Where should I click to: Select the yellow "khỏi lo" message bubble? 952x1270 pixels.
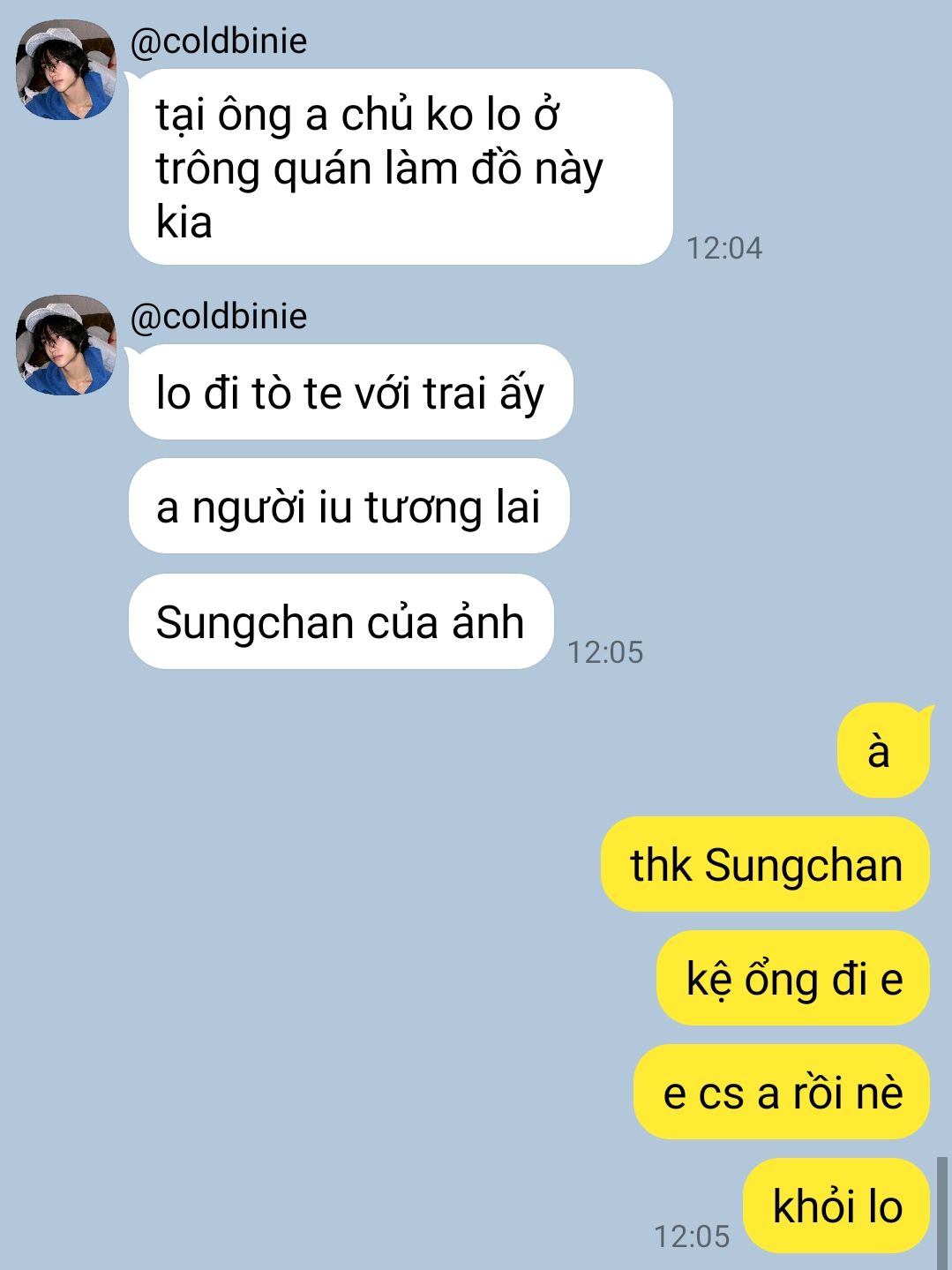point(836,1206)
